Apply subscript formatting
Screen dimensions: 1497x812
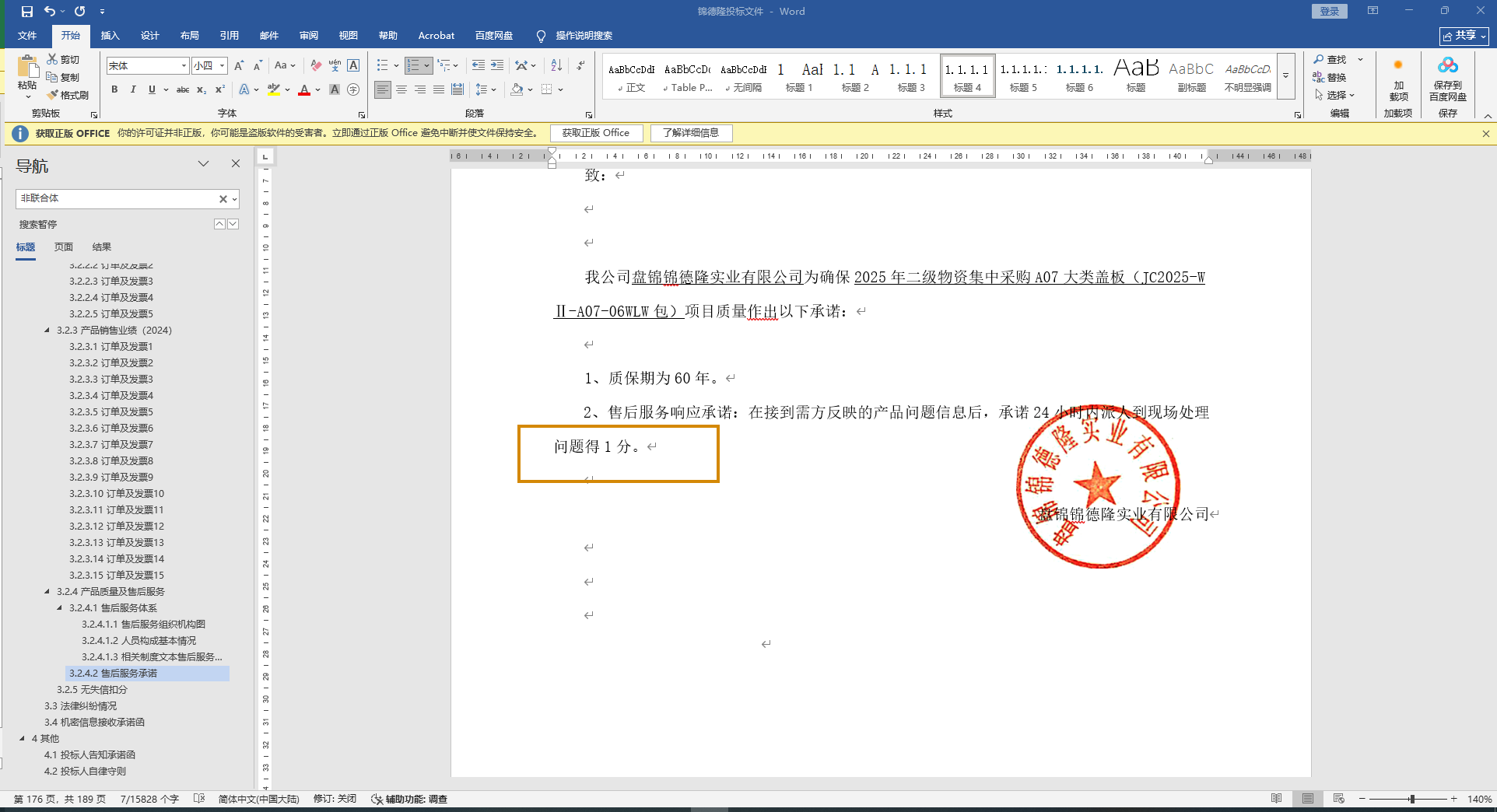pos(202,89)
